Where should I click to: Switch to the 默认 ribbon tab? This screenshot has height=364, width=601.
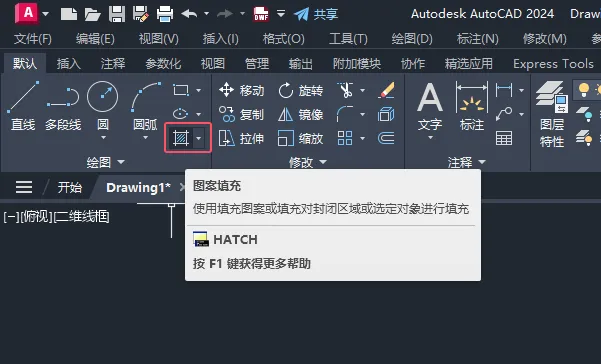tap(25, 63)
